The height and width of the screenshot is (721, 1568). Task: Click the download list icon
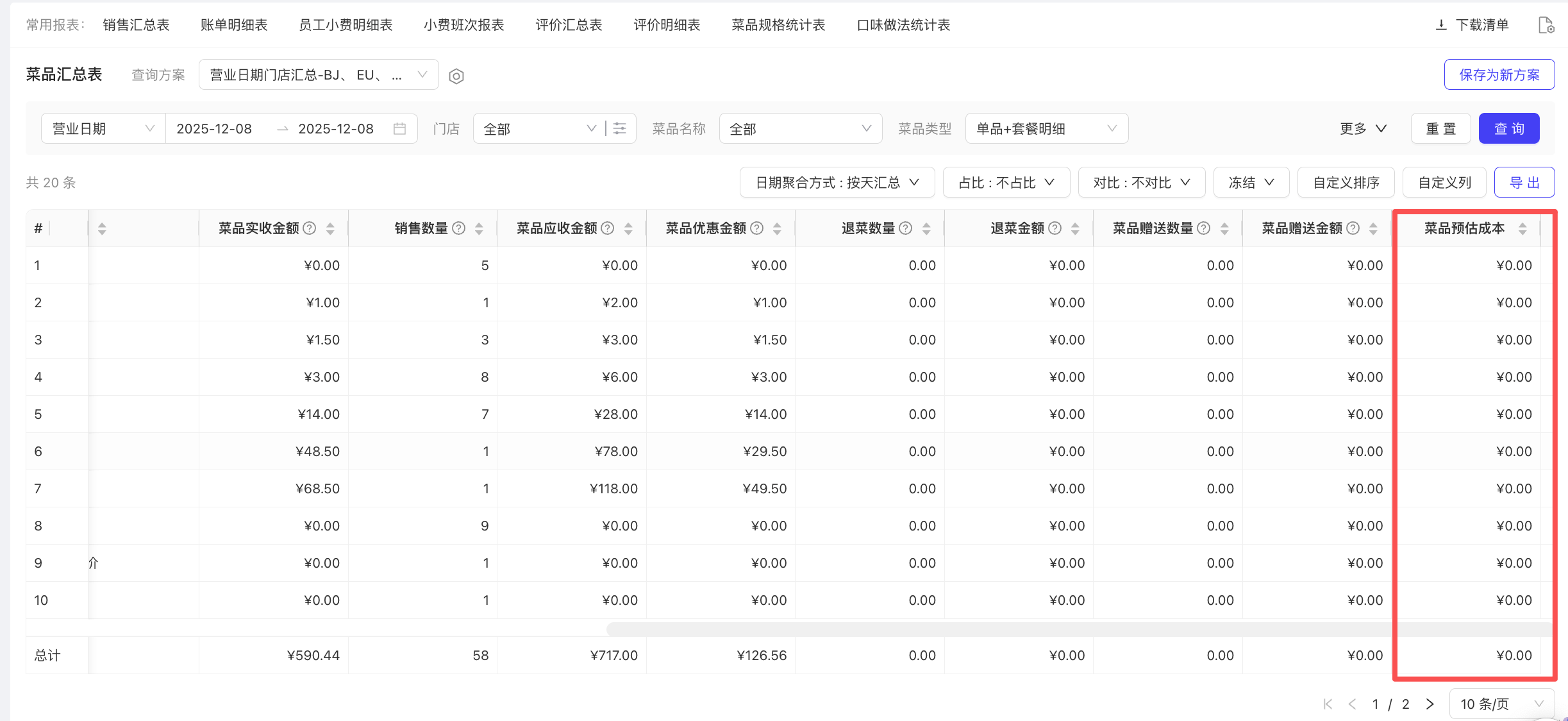pyautogui.click(x=1441, y=25)
